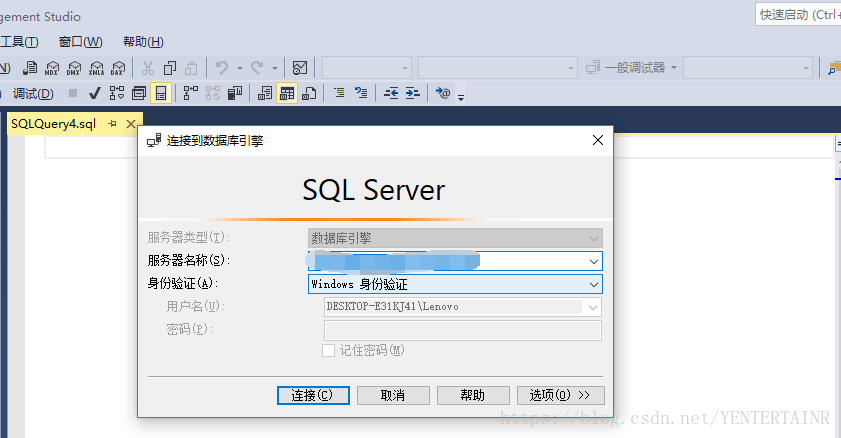Click the Redo arrow icon

(257, 68)
